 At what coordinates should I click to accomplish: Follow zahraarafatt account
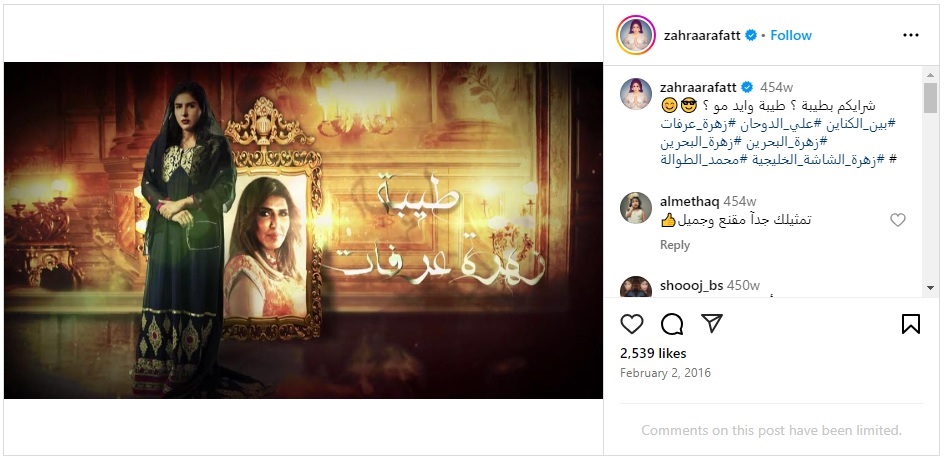click(x=791, y=36)
